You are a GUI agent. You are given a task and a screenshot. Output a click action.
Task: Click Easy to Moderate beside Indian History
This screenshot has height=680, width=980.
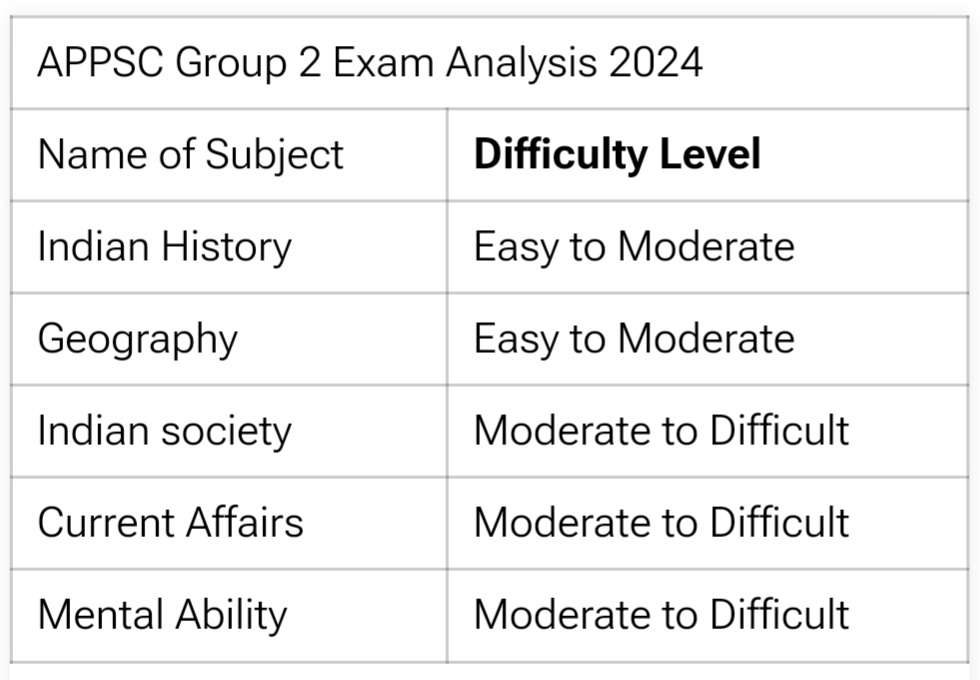(634, 247)
